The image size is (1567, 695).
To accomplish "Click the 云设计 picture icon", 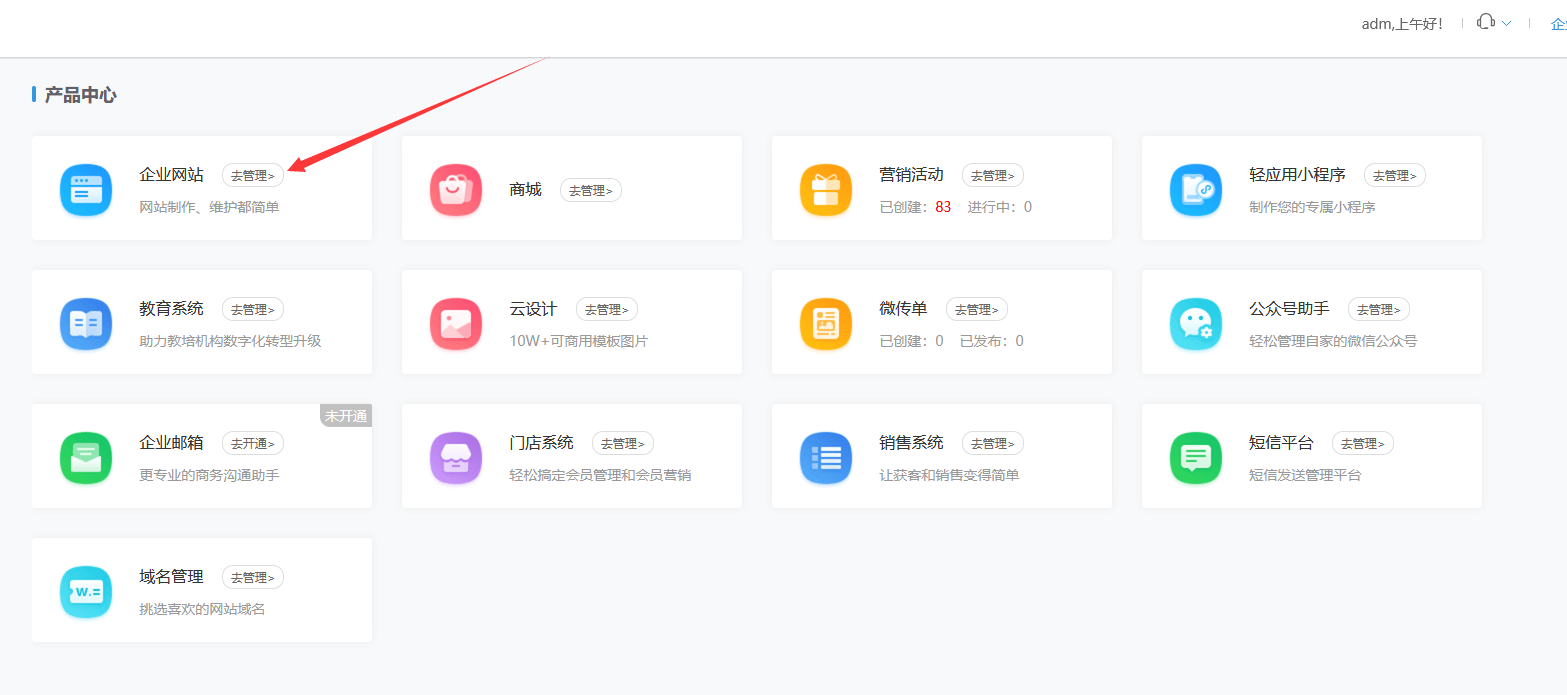I will (456, 324).
